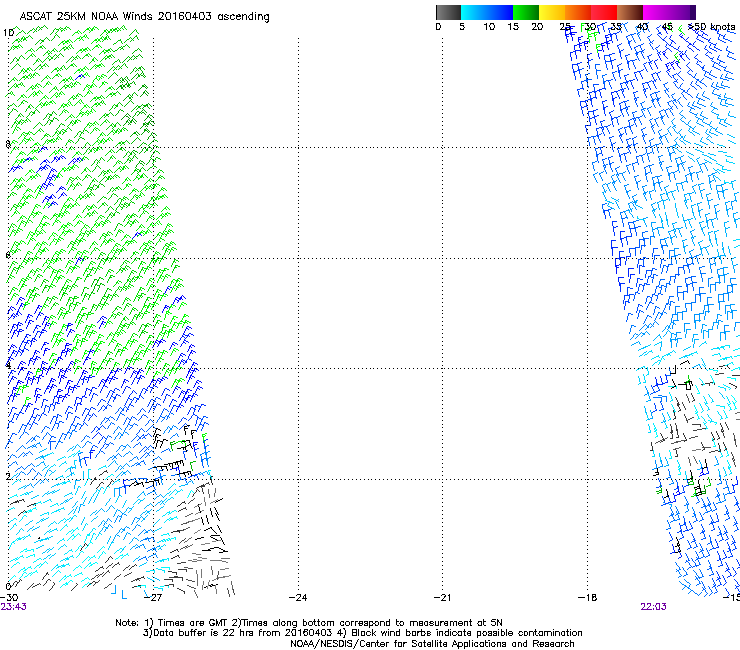Click the '15' label under the color bar

[513, 27]
